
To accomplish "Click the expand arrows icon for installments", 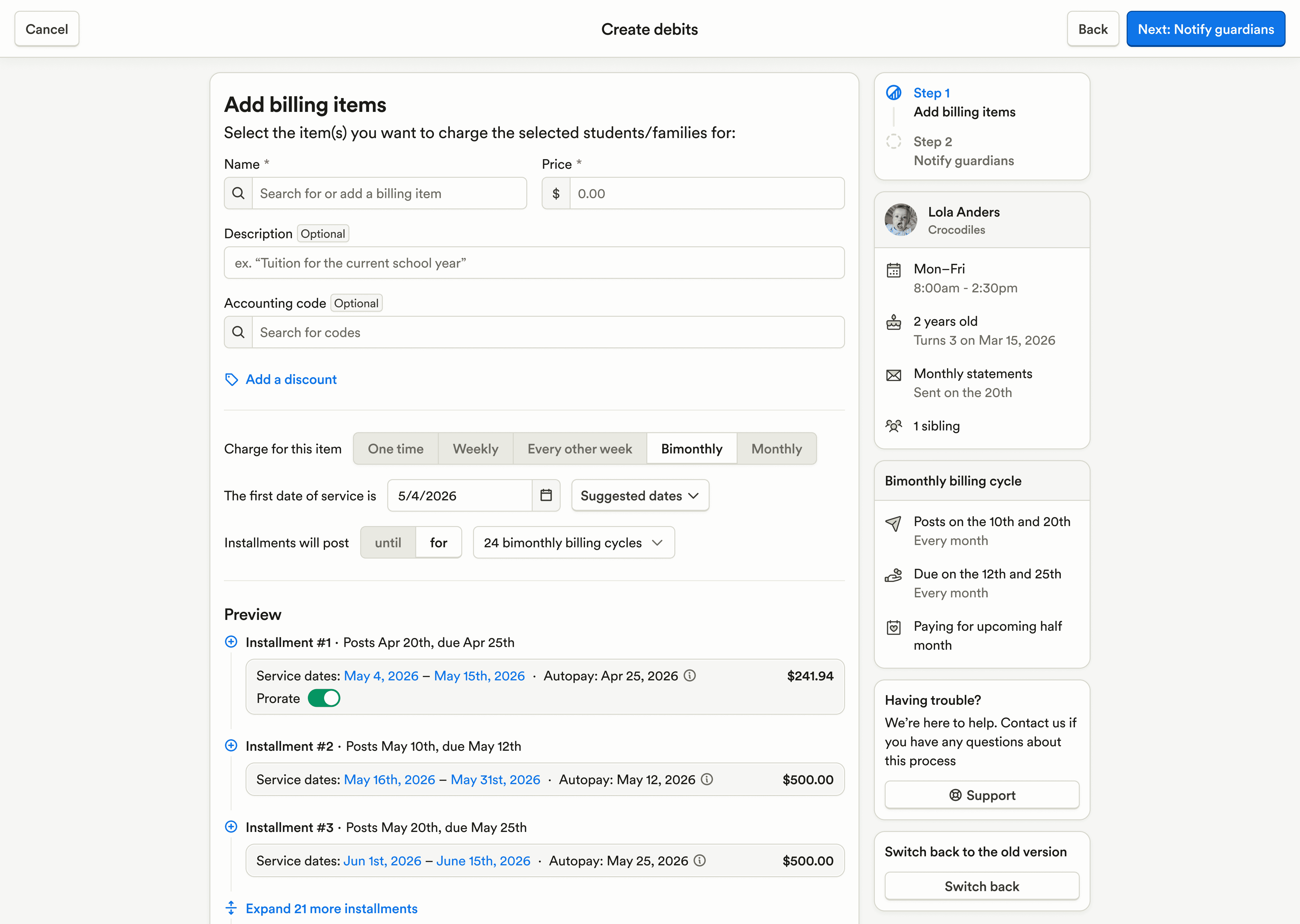I will (x=231, y=907).
